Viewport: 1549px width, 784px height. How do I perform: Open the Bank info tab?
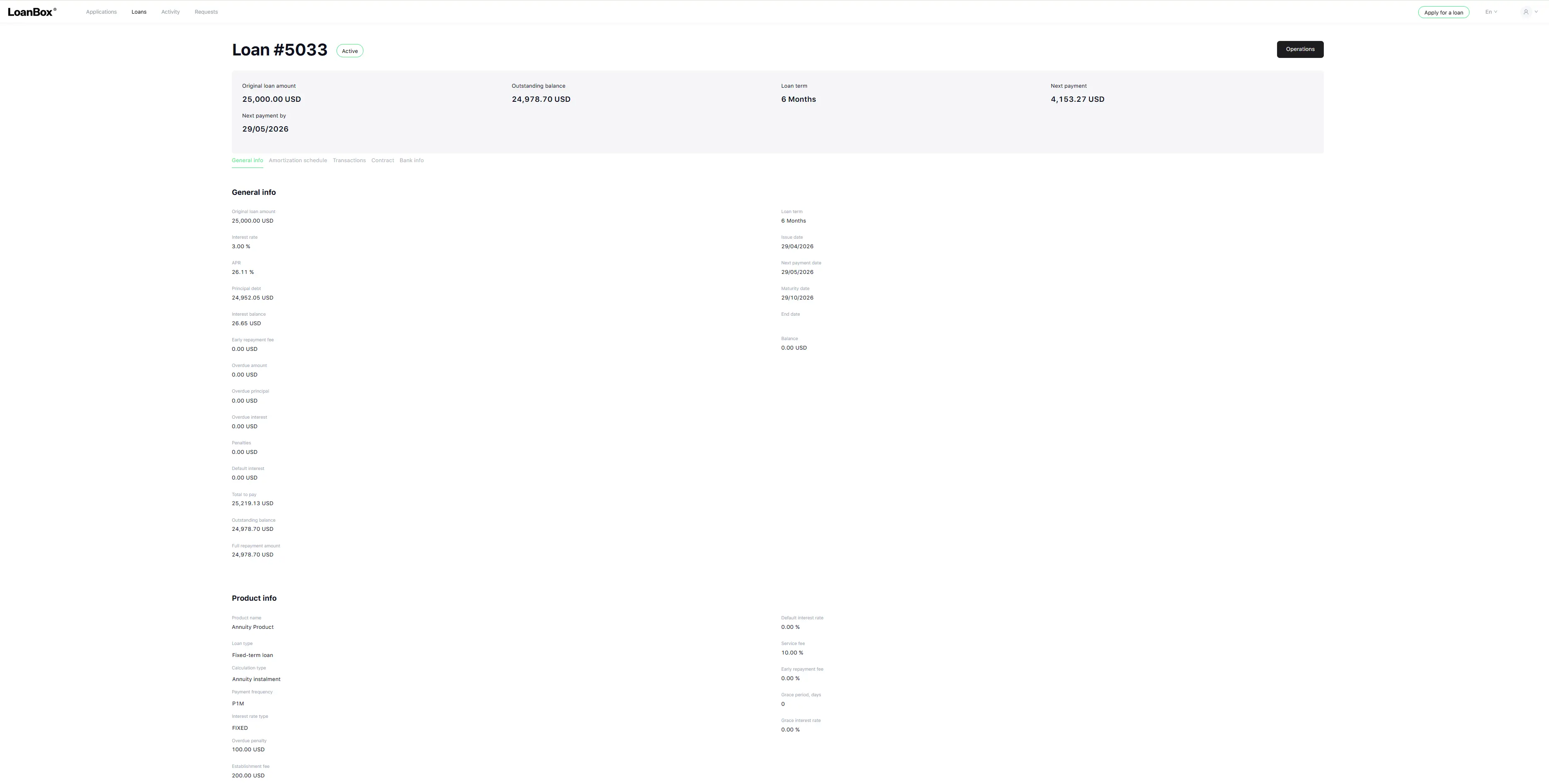(x=411, y=161)
